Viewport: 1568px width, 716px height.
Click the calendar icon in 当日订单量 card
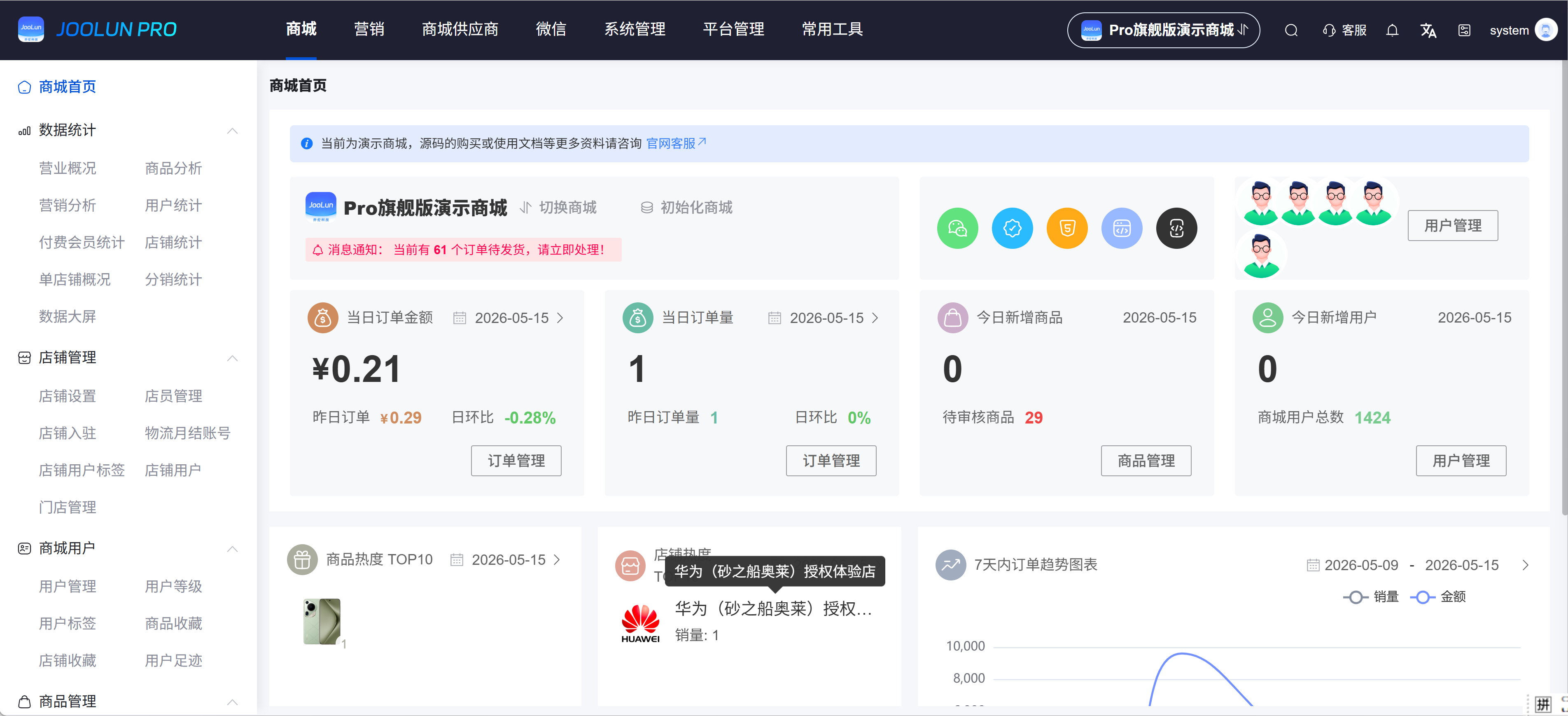pos(774,318)
